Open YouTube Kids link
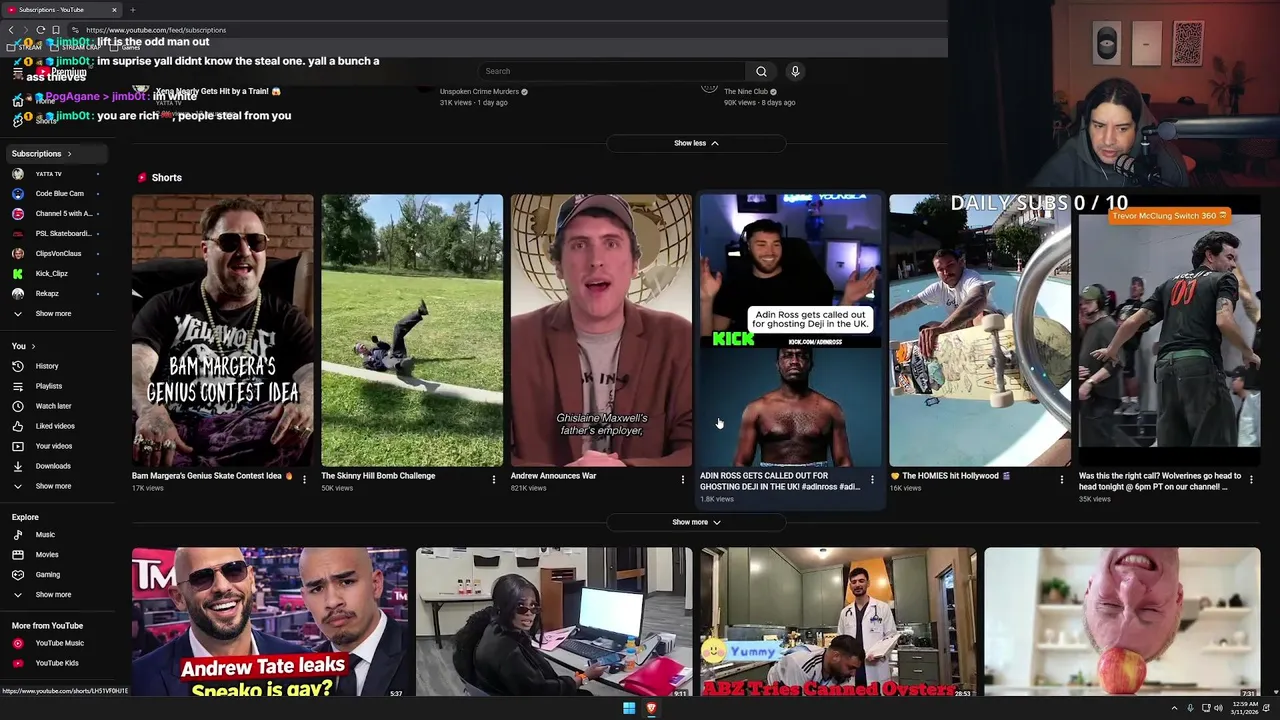Screen dimensions: 1280x720 coord(56,663)
